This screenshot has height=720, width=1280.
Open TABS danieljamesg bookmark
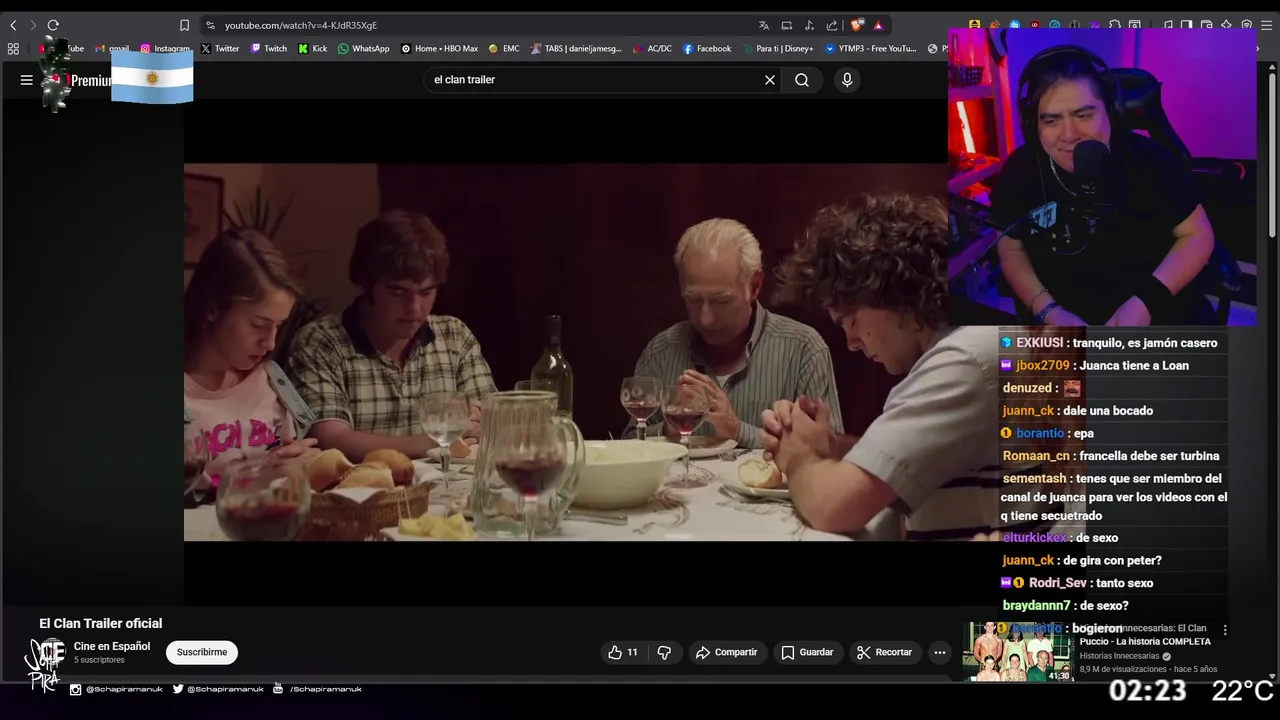coord(577,48)
